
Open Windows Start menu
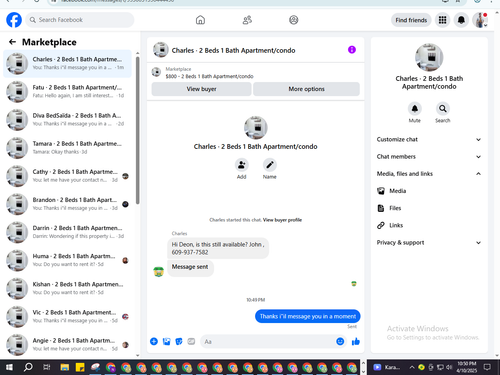9,367
